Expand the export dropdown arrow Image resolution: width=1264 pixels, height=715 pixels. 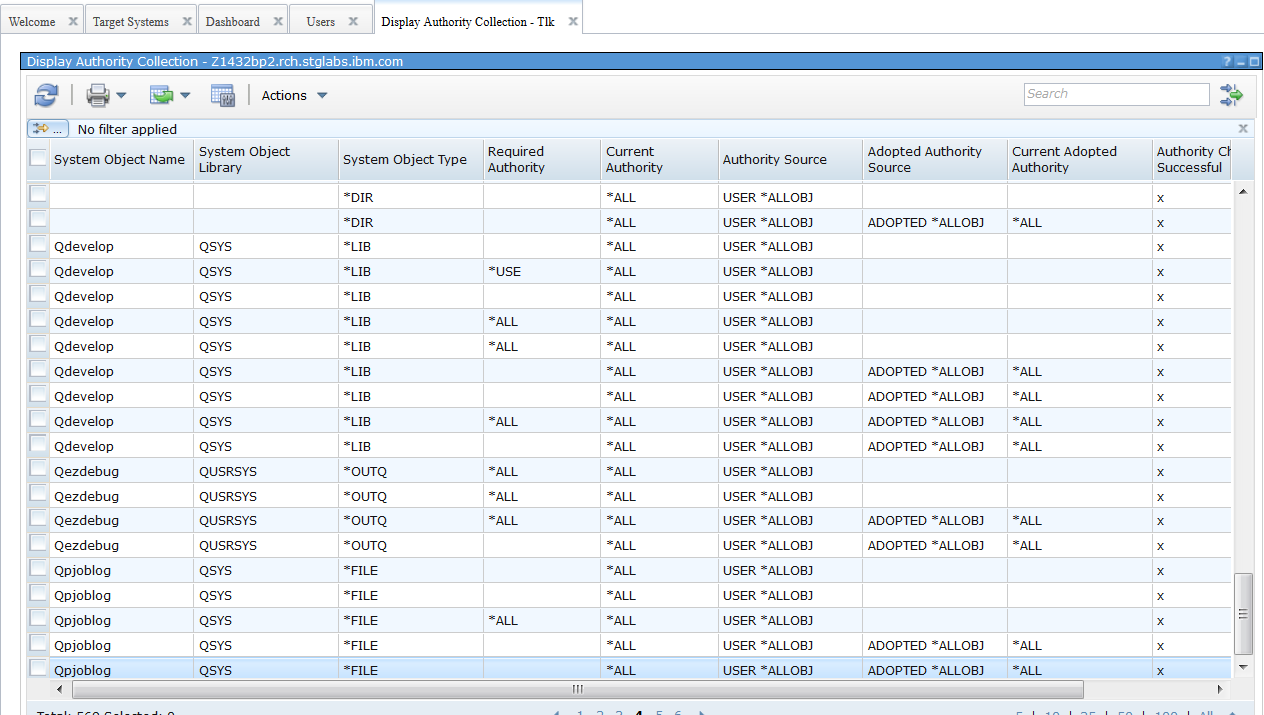click(x=185, y=96)
